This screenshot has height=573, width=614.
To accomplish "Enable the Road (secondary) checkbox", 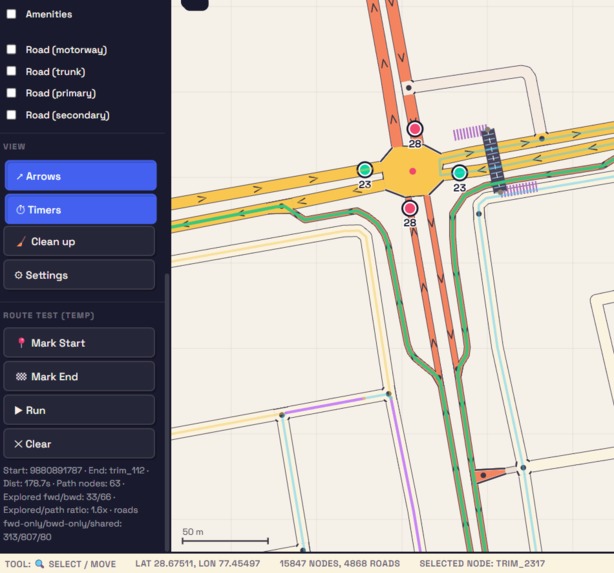I will (x=11, y=115).
